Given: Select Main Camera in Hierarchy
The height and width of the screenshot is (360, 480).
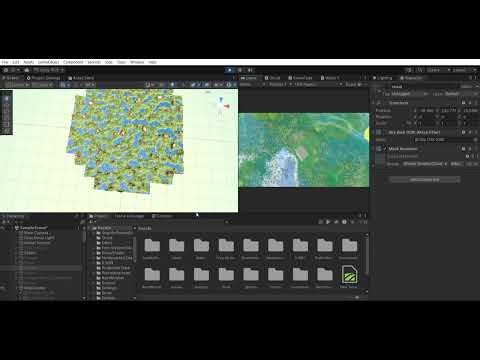Looking at the screenshot, I should (36, 233).
